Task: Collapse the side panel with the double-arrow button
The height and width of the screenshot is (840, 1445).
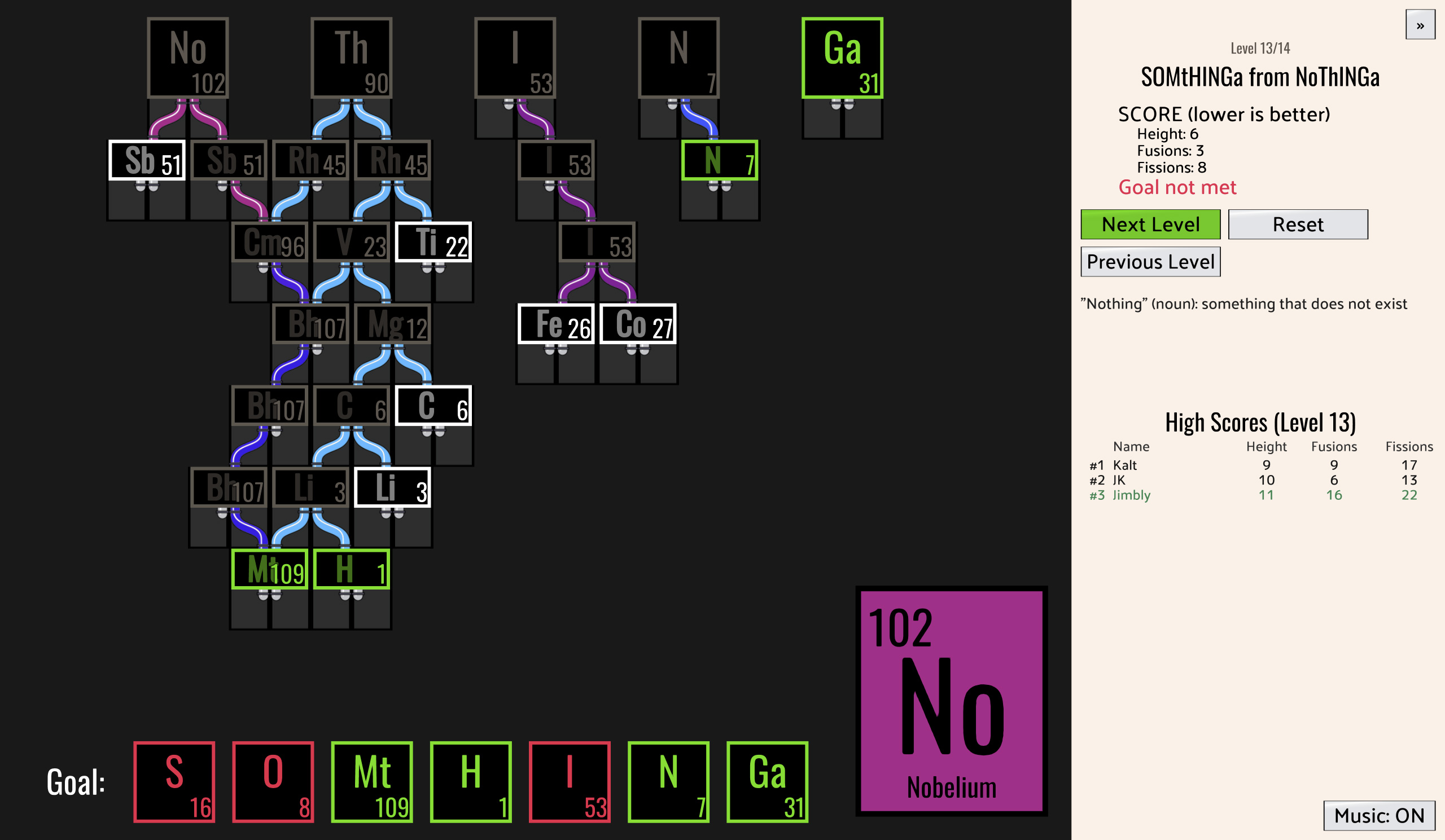Action: 1420,25
